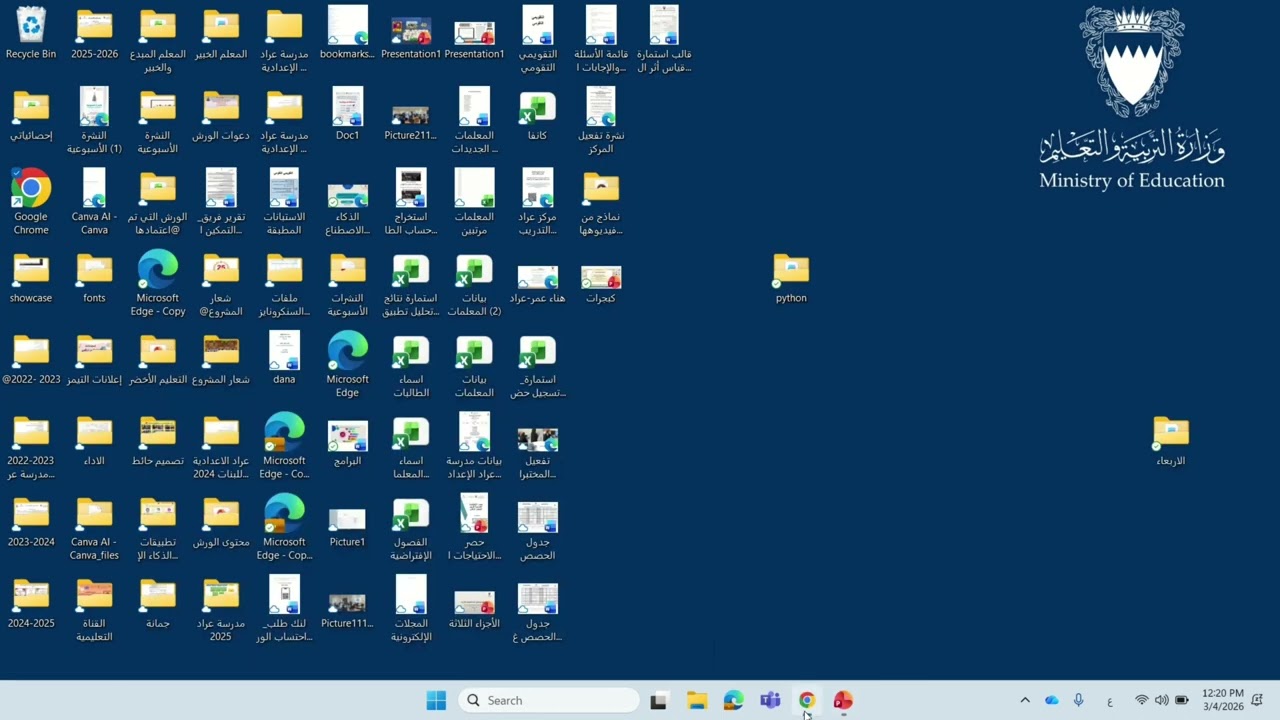
Task: Select the الاربعاء folder icon
Action: 1171,440
